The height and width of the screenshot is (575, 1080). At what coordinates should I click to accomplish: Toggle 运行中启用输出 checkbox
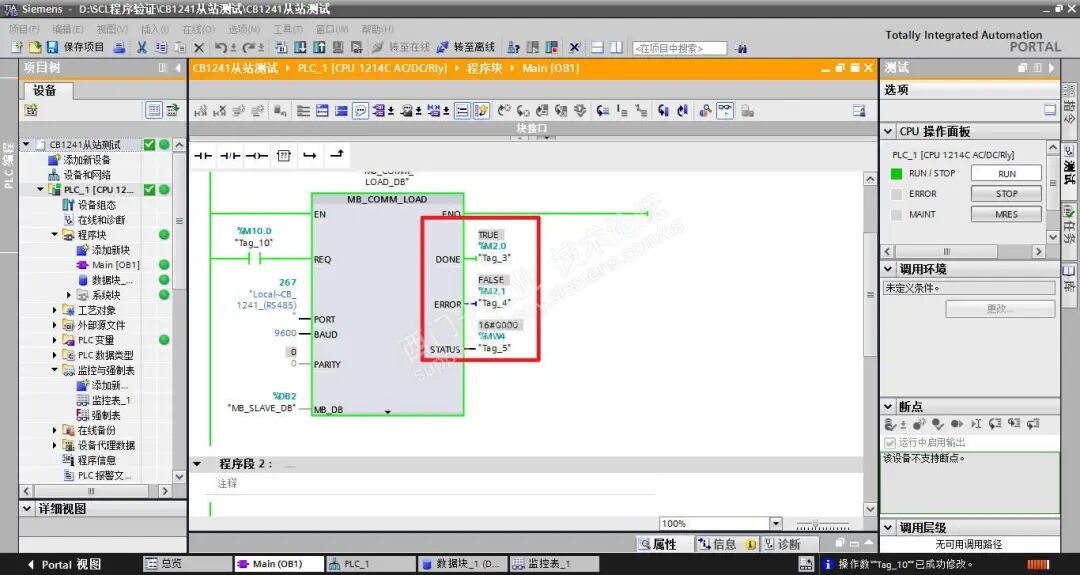coord(890,442)
